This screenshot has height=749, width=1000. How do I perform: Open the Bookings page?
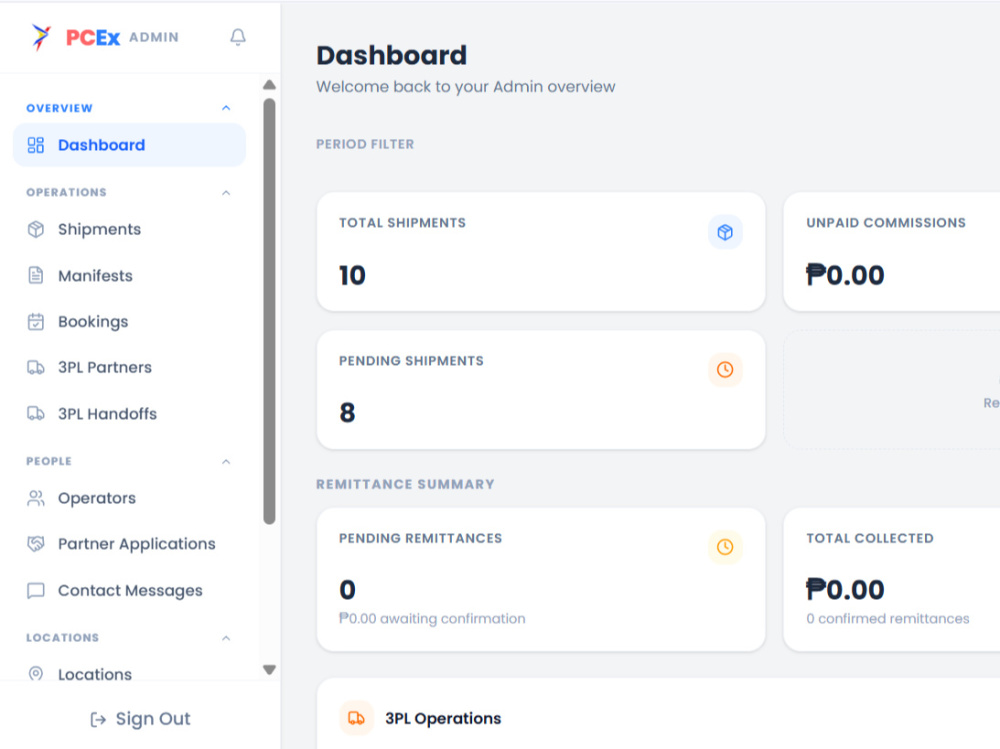(129, 322)
